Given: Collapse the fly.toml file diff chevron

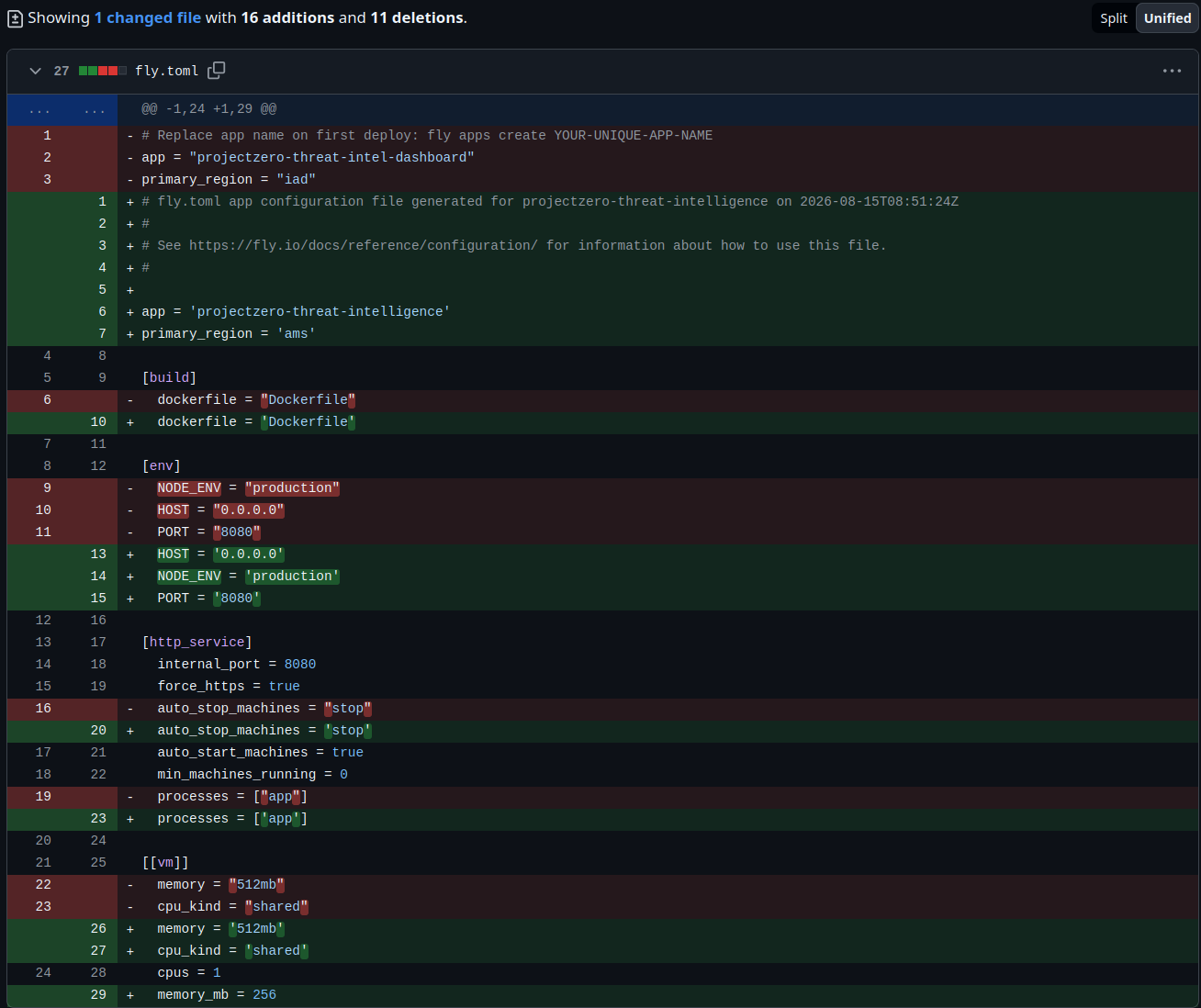Looking at the screenshot, I should coord(35,71).
